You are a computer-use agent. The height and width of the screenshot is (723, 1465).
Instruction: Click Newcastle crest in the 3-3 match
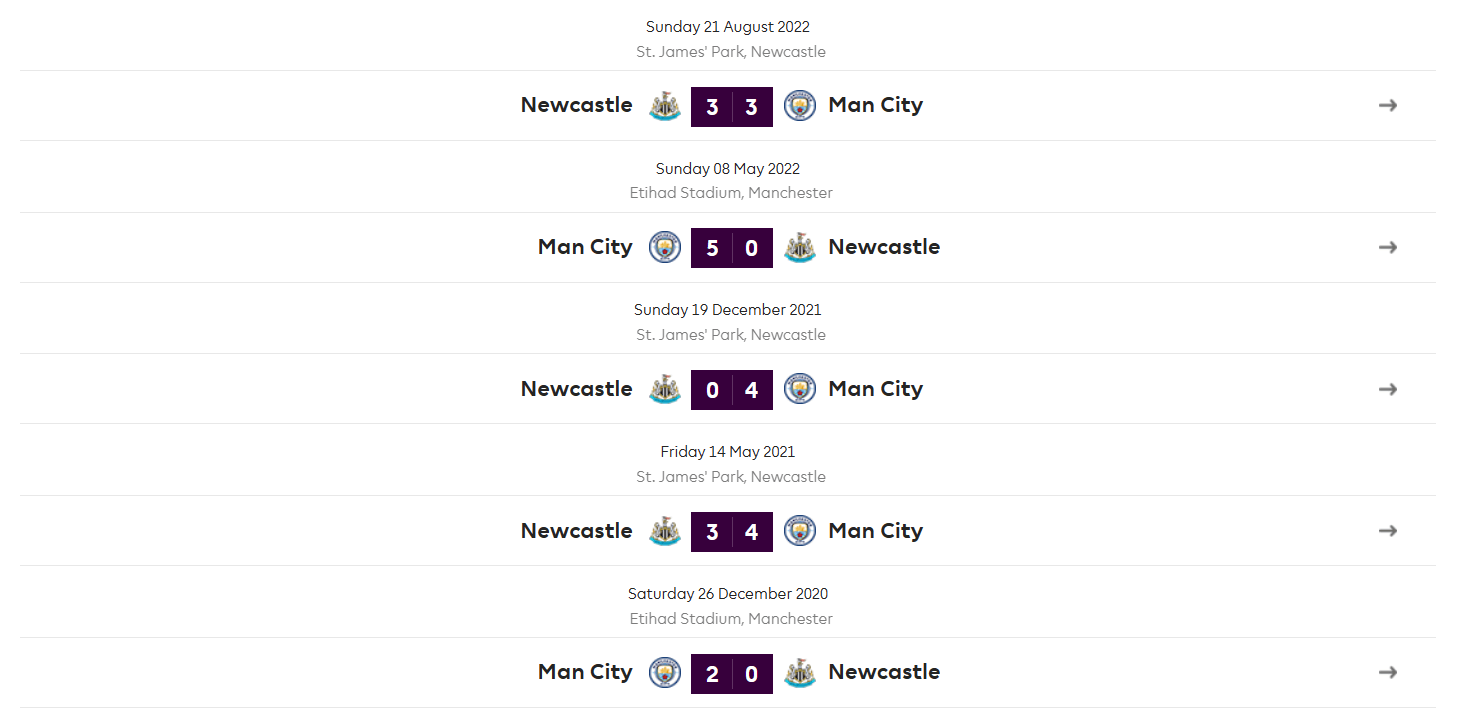(665, 106)
